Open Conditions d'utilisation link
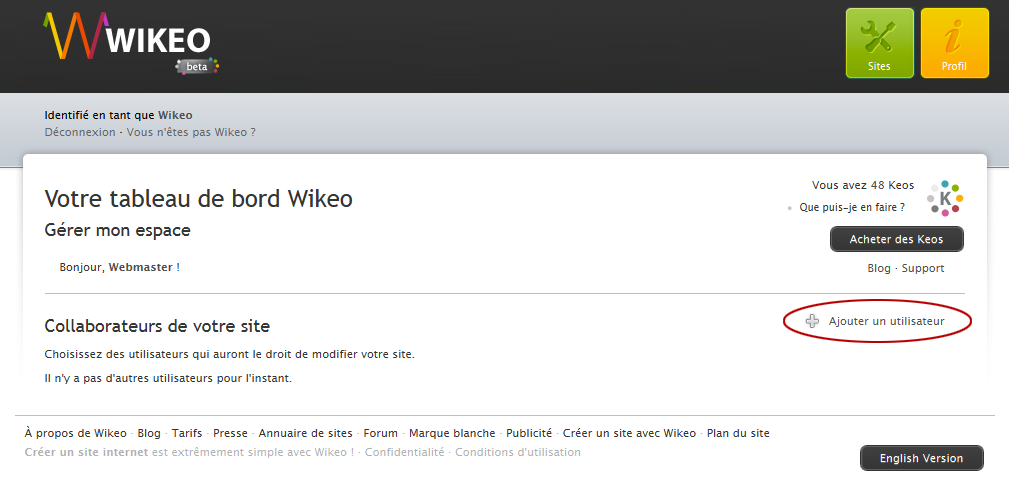 521,452
